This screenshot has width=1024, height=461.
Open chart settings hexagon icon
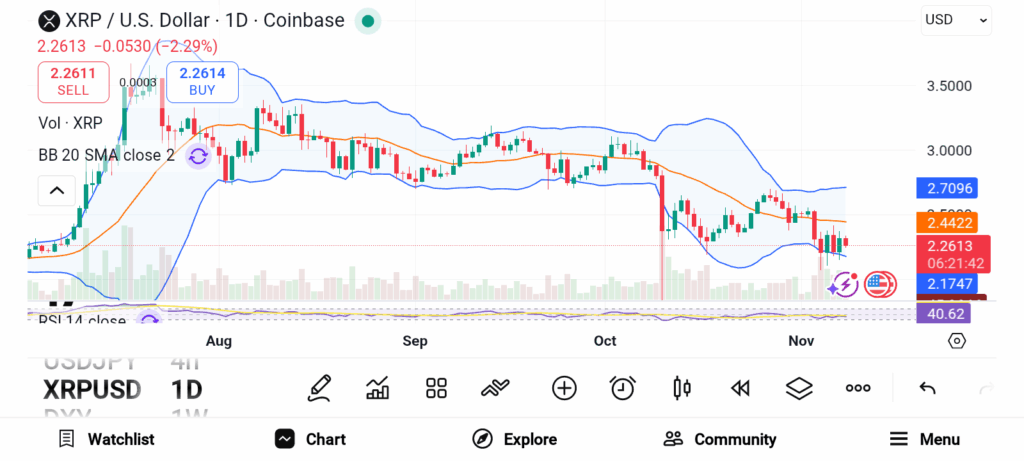point(957,341)
